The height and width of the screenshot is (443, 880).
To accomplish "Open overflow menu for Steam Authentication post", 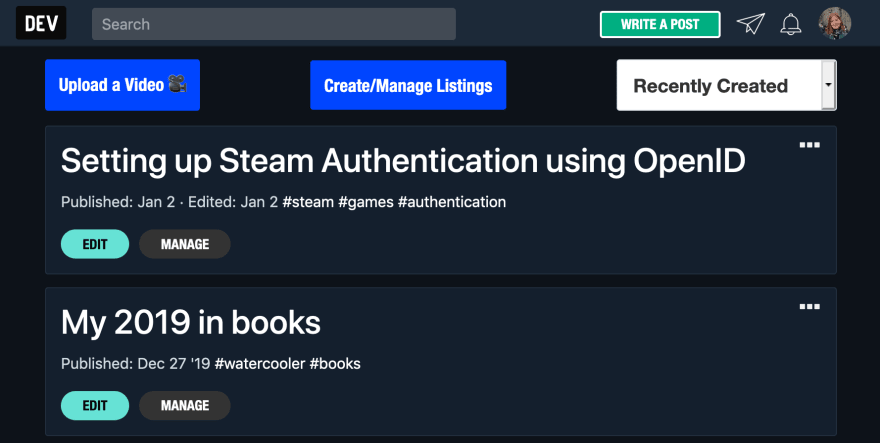I will tap(809, 145).
